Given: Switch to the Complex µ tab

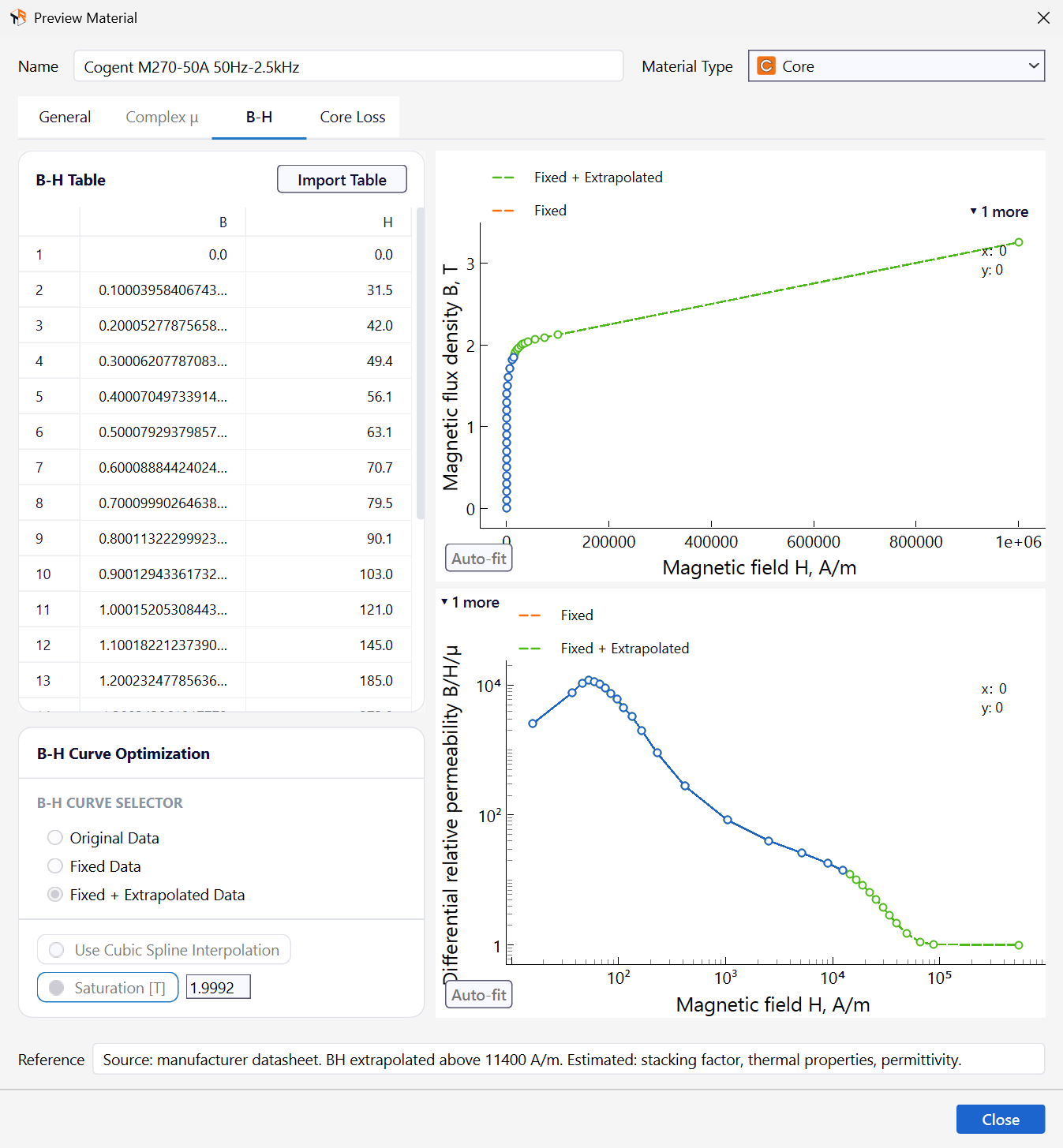Looking at the screenshot, I should 162,117.
